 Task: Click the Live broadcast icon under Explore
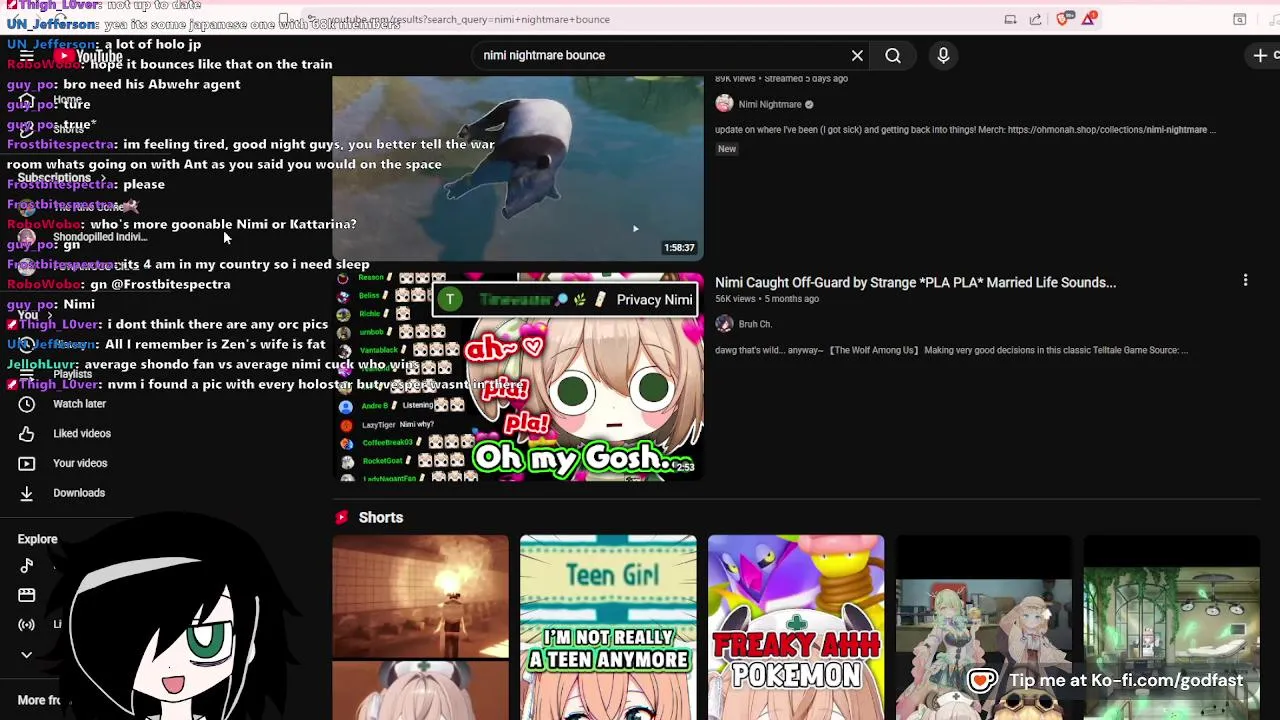(x=27, y=625)
